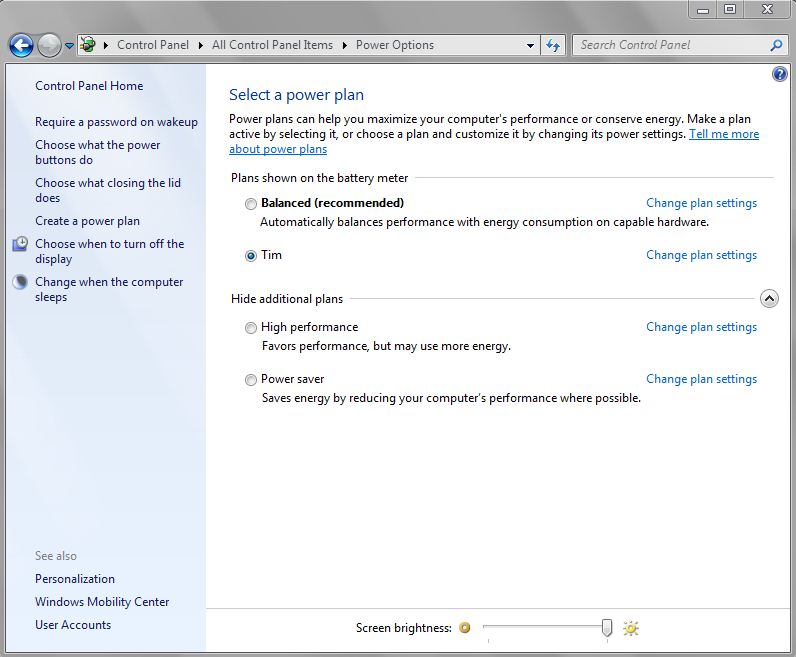The height and width of the screenshot is (657, 796).
Task: Open address bar history dropdown
Action: click(x=530, y=45)
